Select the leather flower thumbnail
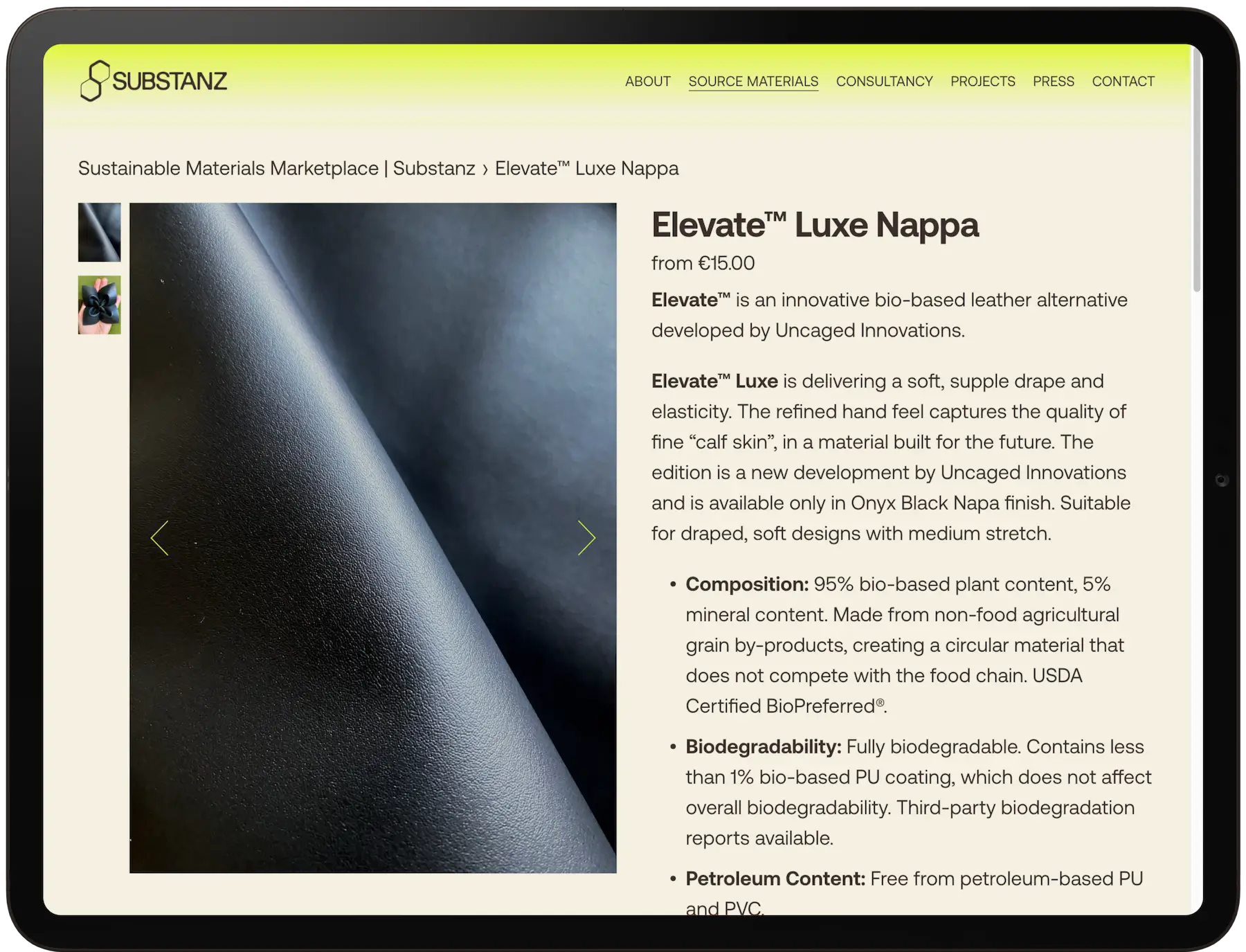 point(99,305)
